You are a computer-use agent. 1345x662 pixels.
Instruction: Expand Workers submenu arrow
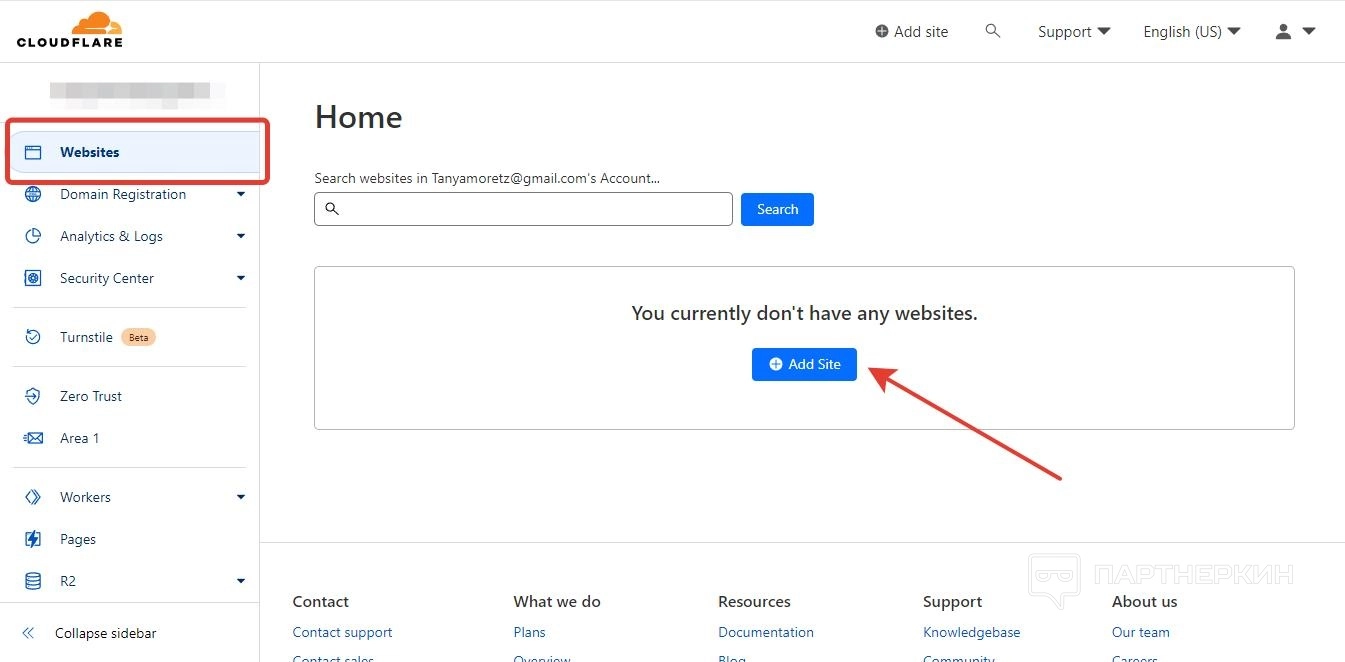coord(240,497)
